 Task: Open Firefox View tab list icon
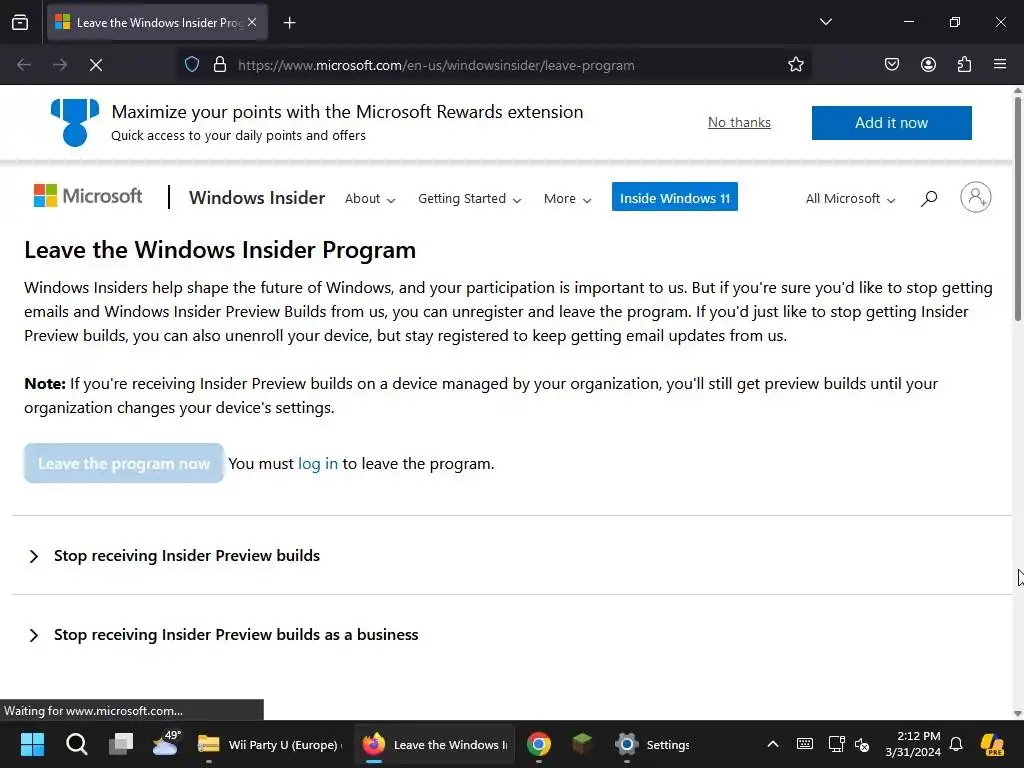click(20, 22)
